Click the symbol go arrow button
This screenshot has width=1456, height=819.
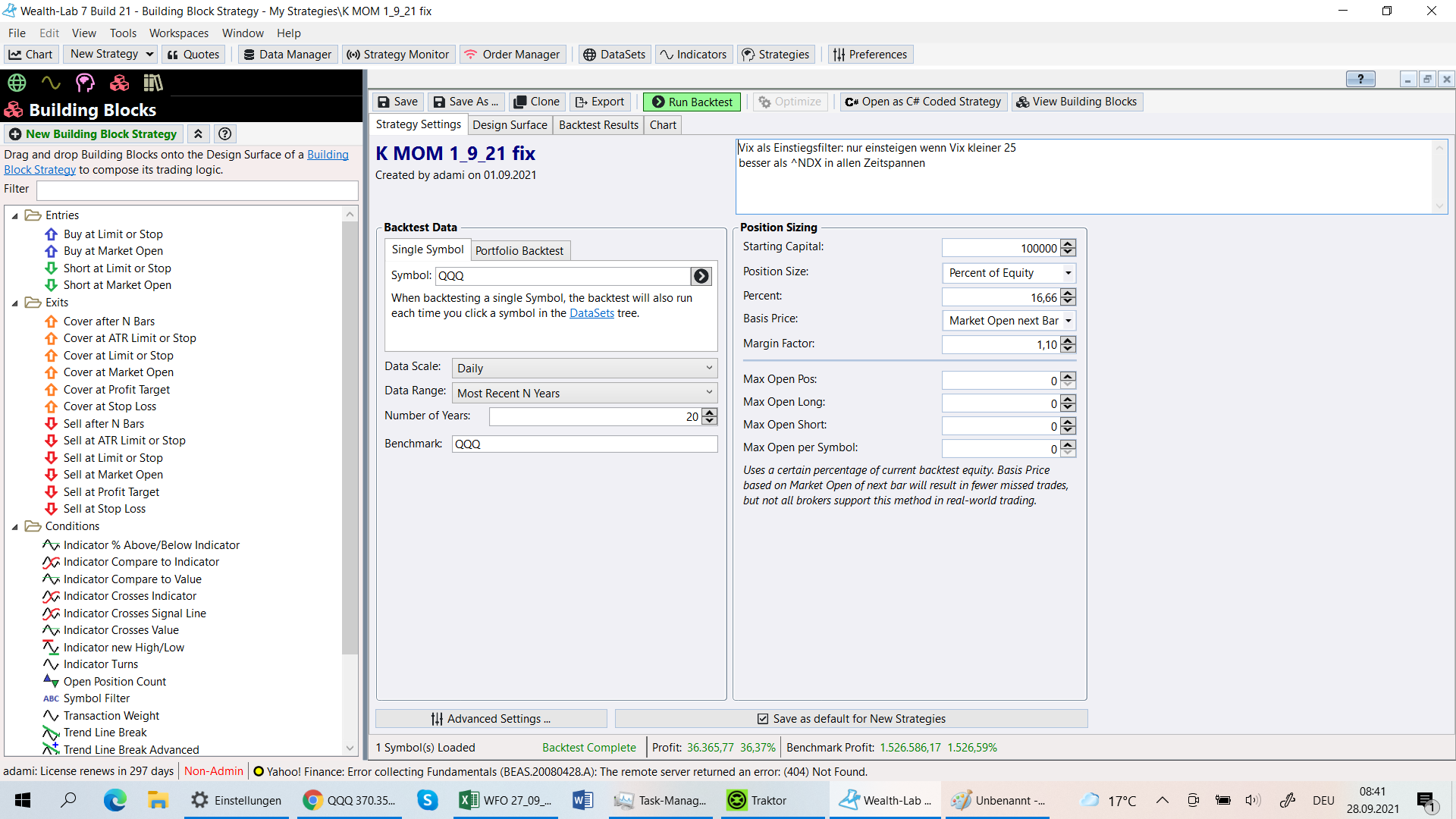701,276
